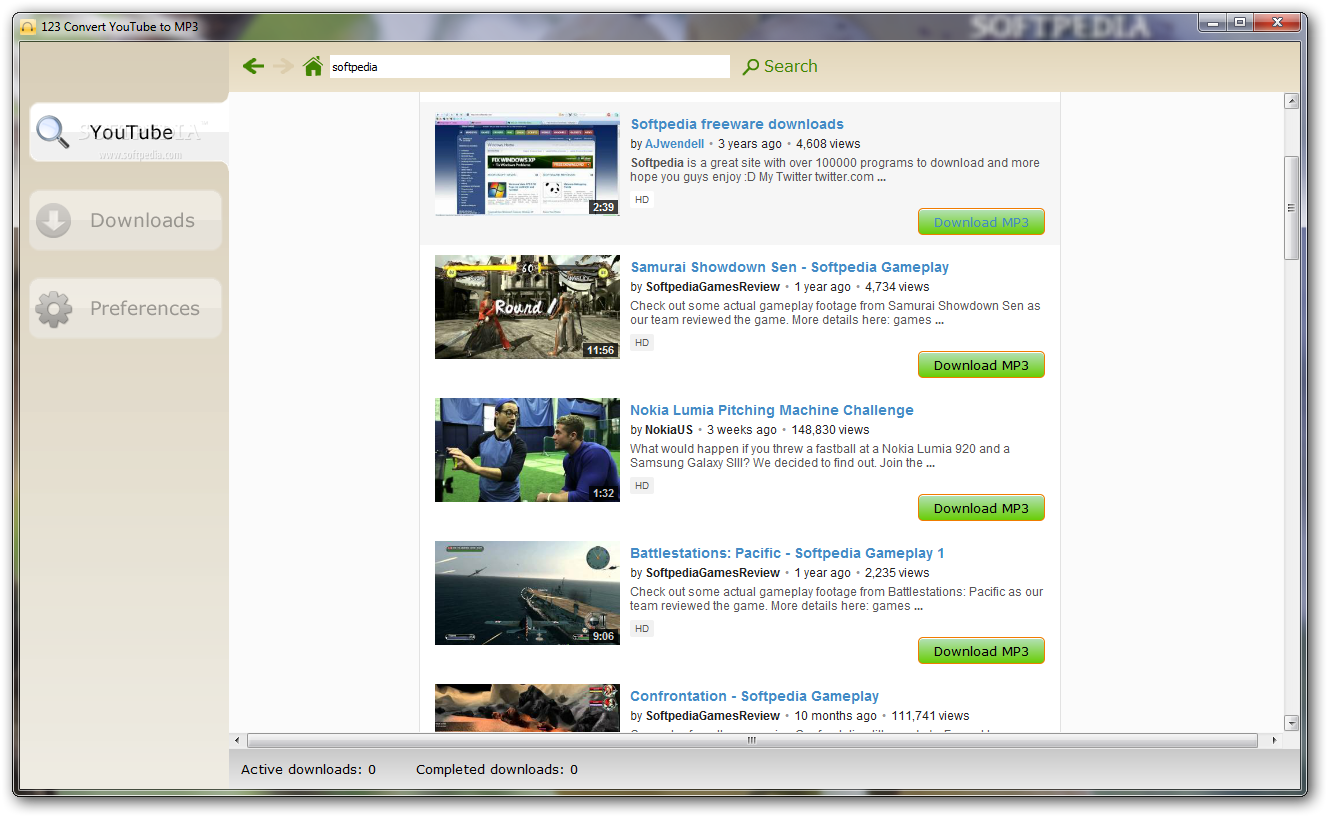This screenshot has height=817, width=1328.
Task: Click HD badge under Battlestations: Pacific
Action: click(642, 629)
